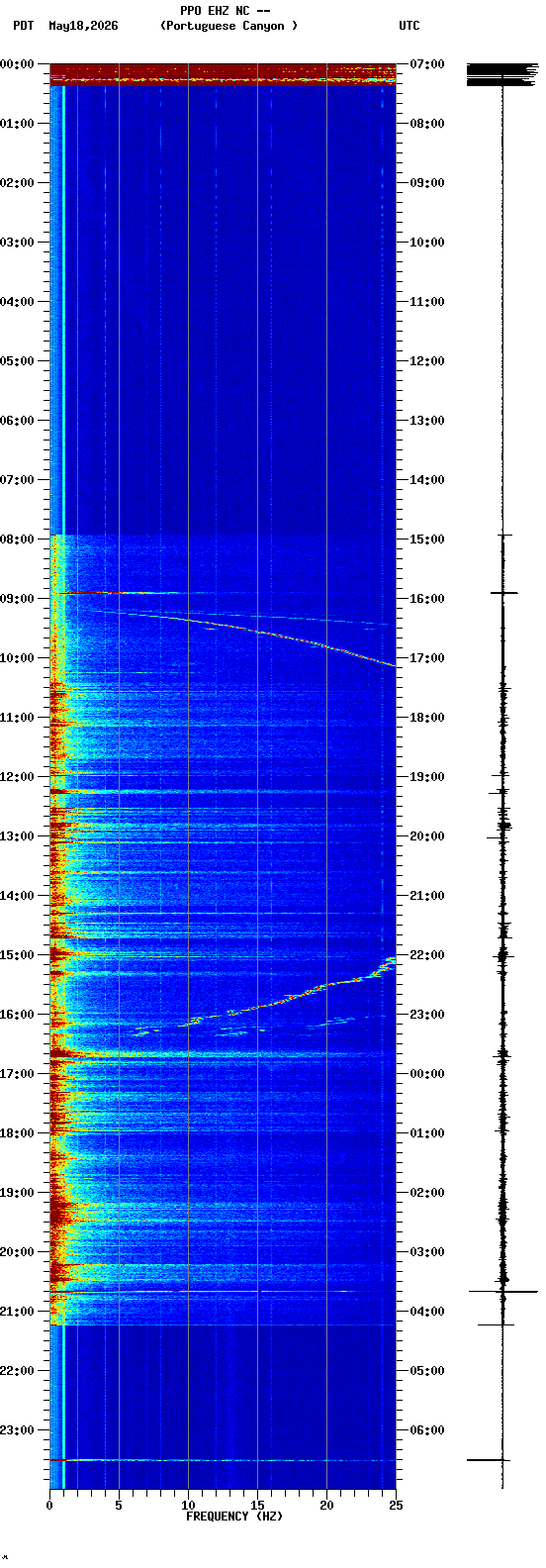Click the 20 Hz frequency tick label
The width and height of the screenshot is (546, 1568).
326,1506
